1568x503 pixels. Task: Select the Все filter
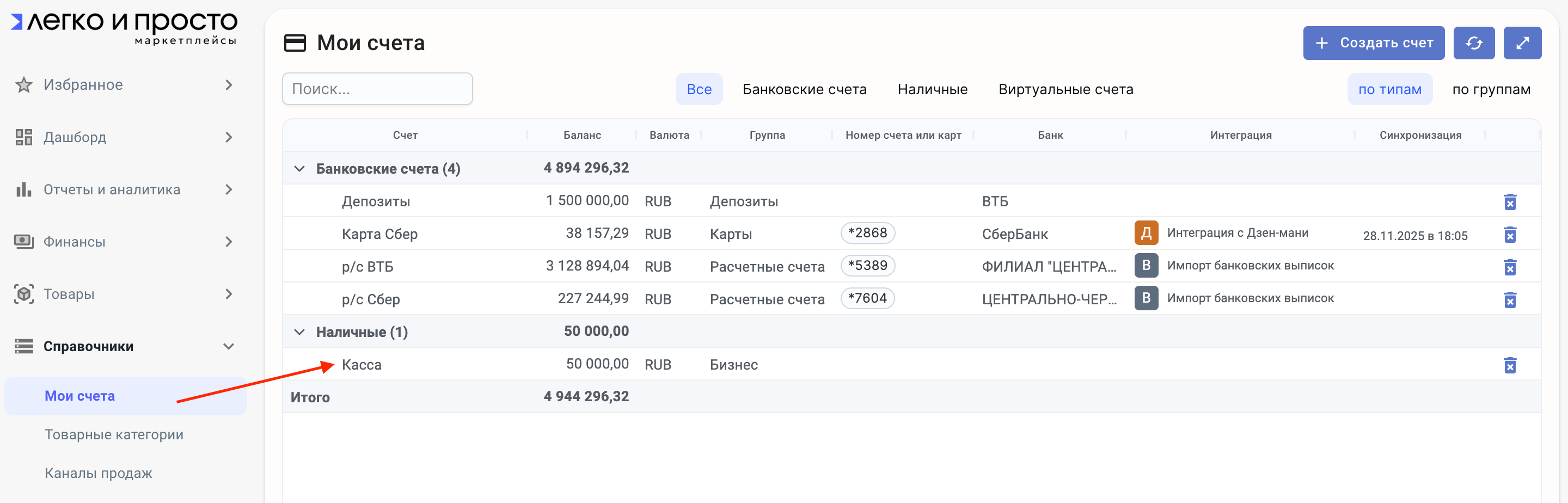699,89
